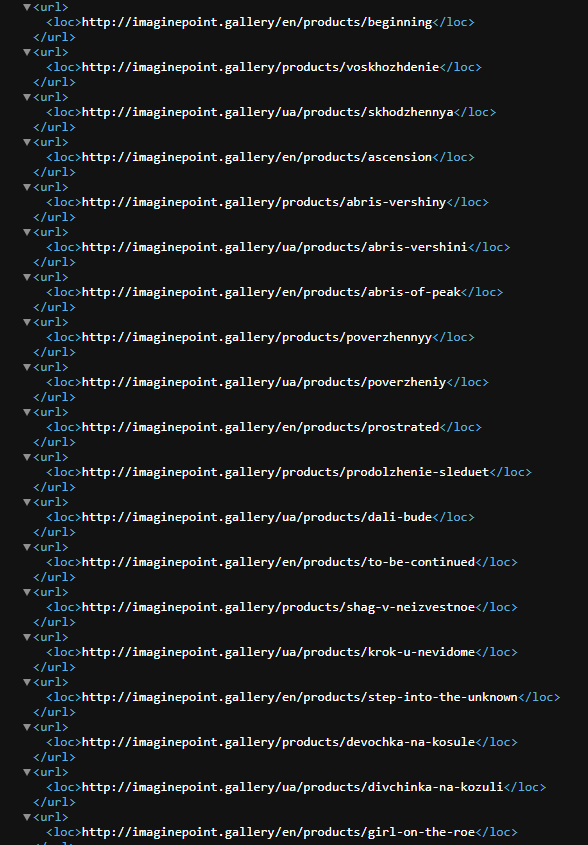Click the products/devochka-na-kosule URL text

coord(278,742)
